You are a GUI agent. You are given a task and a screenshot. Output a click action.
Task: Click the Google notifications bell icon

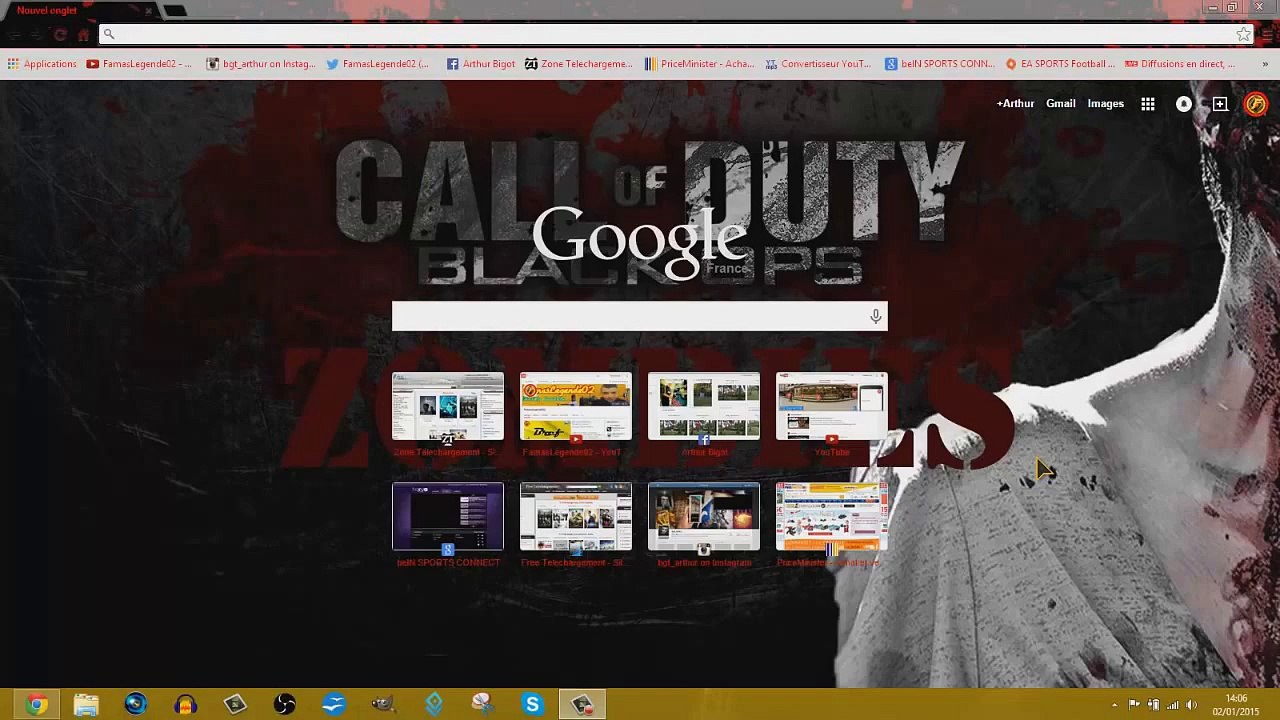(x=1184, y=104)
